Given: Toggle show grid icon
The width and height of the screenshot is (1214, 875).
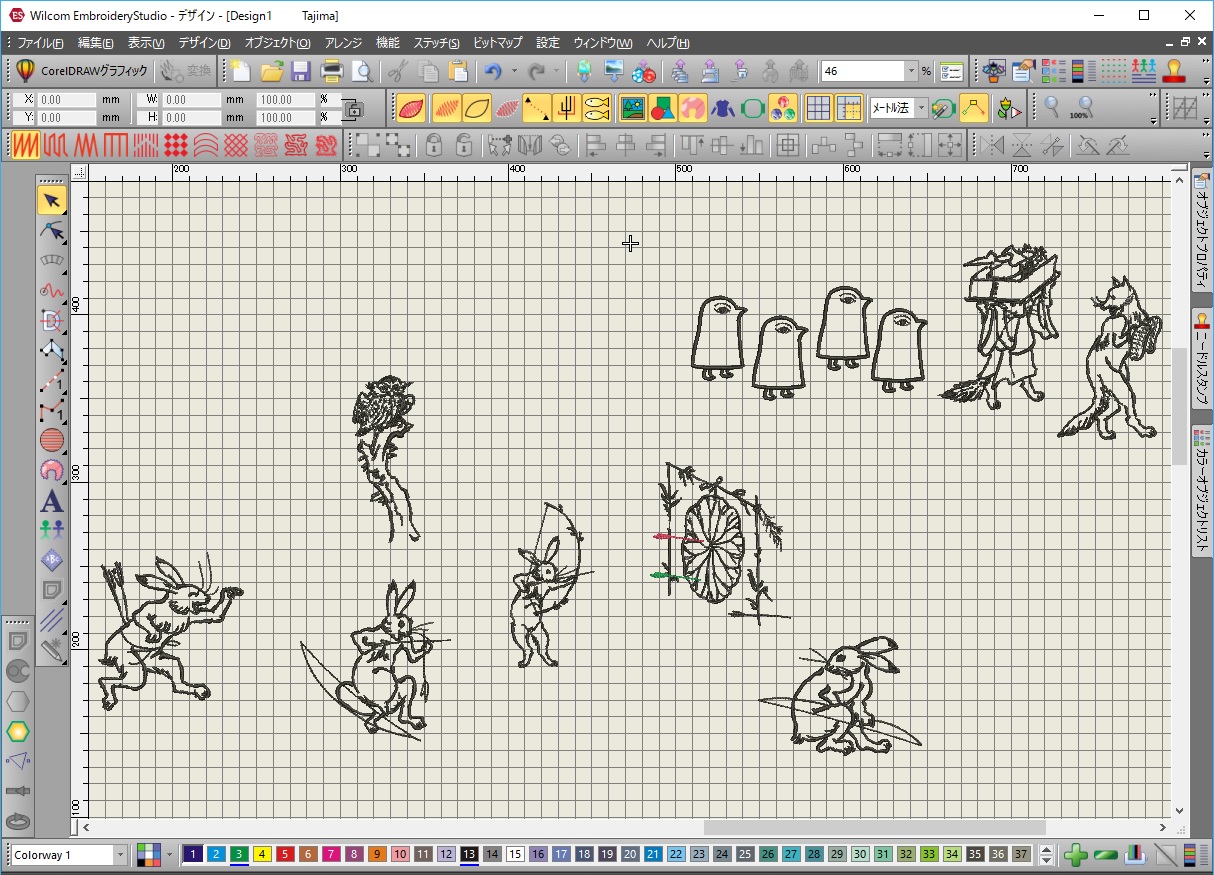Looking at the screenshot, I should 818,107.
